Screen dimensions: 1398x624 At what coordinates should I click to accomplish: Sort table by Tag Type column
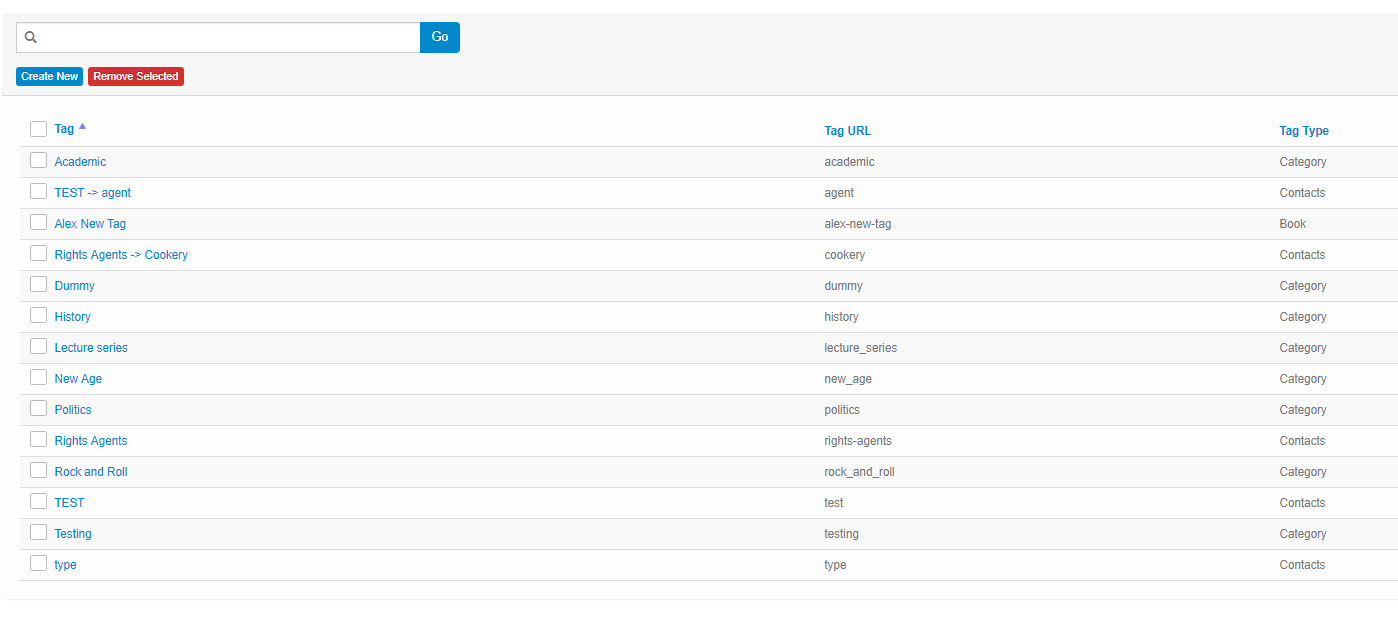tap(1303, 131)
